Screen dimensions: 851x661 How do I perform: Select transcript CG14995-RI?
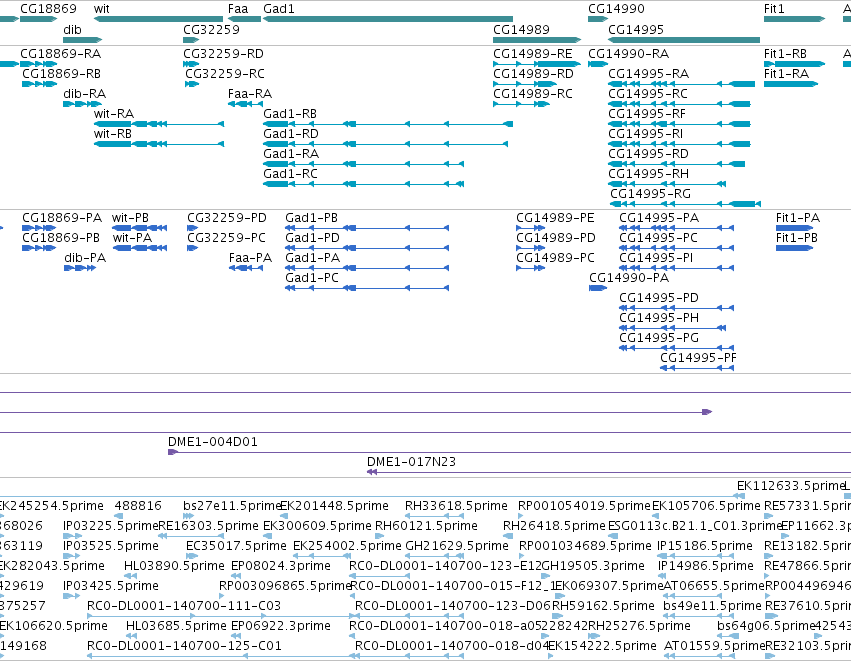[679, 144]
